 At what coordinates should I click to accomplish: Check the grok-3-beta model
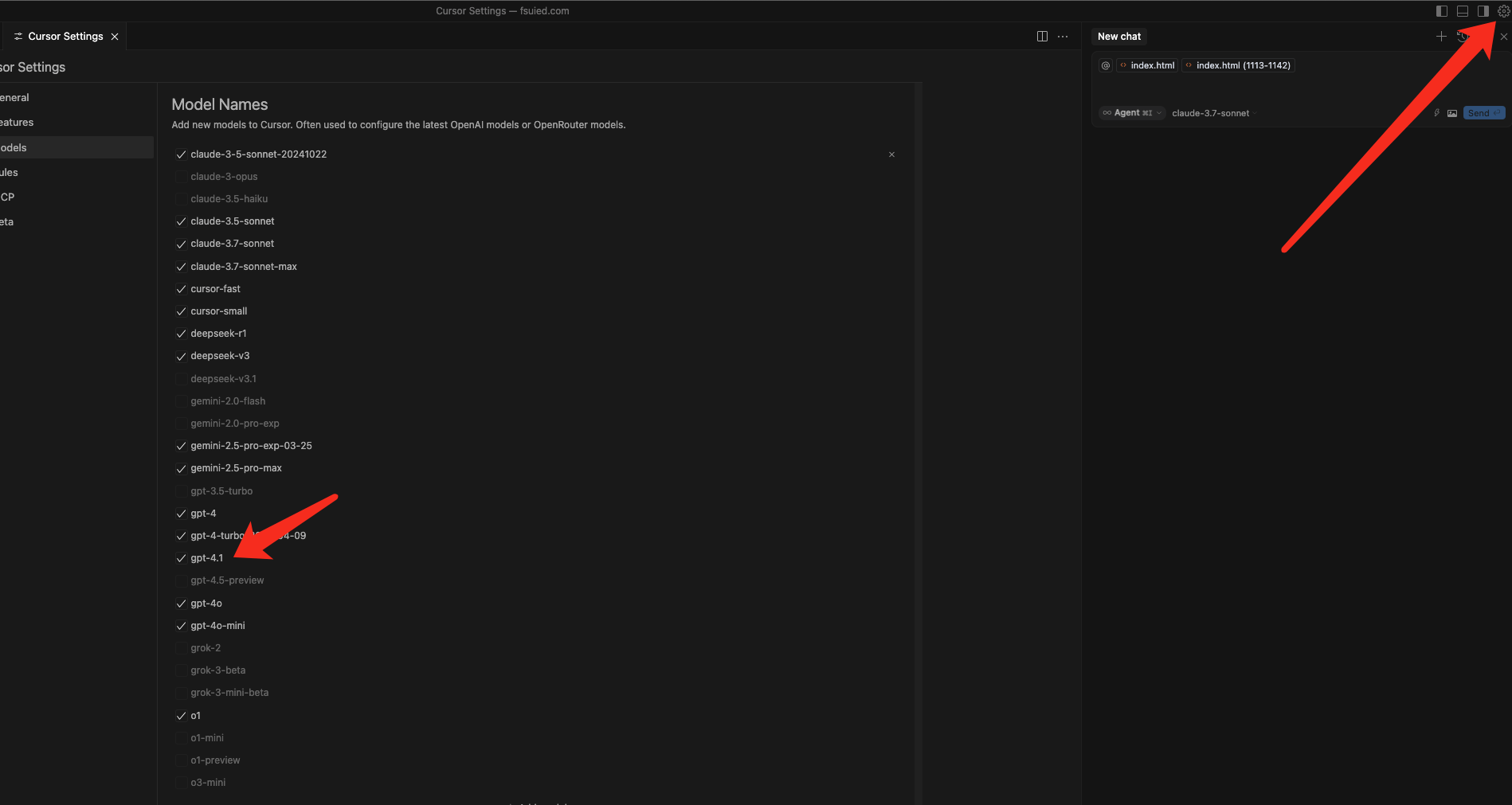(x=181, y=670)
